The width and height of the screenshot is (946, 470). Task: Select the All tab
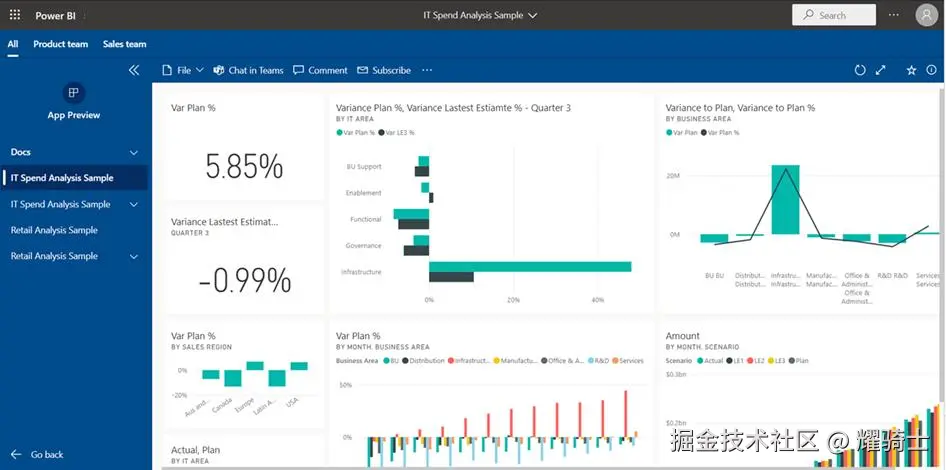[13, 44]
